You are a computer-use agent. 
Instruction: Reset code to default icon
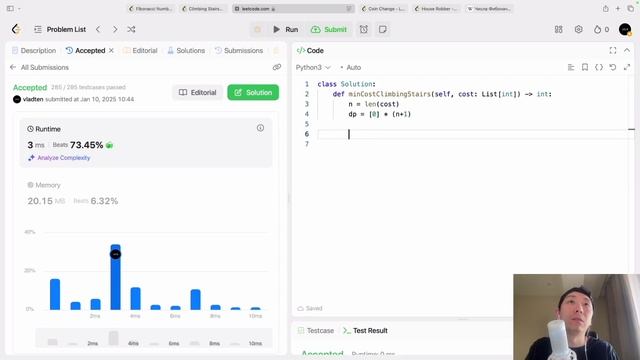click(613, 67)
